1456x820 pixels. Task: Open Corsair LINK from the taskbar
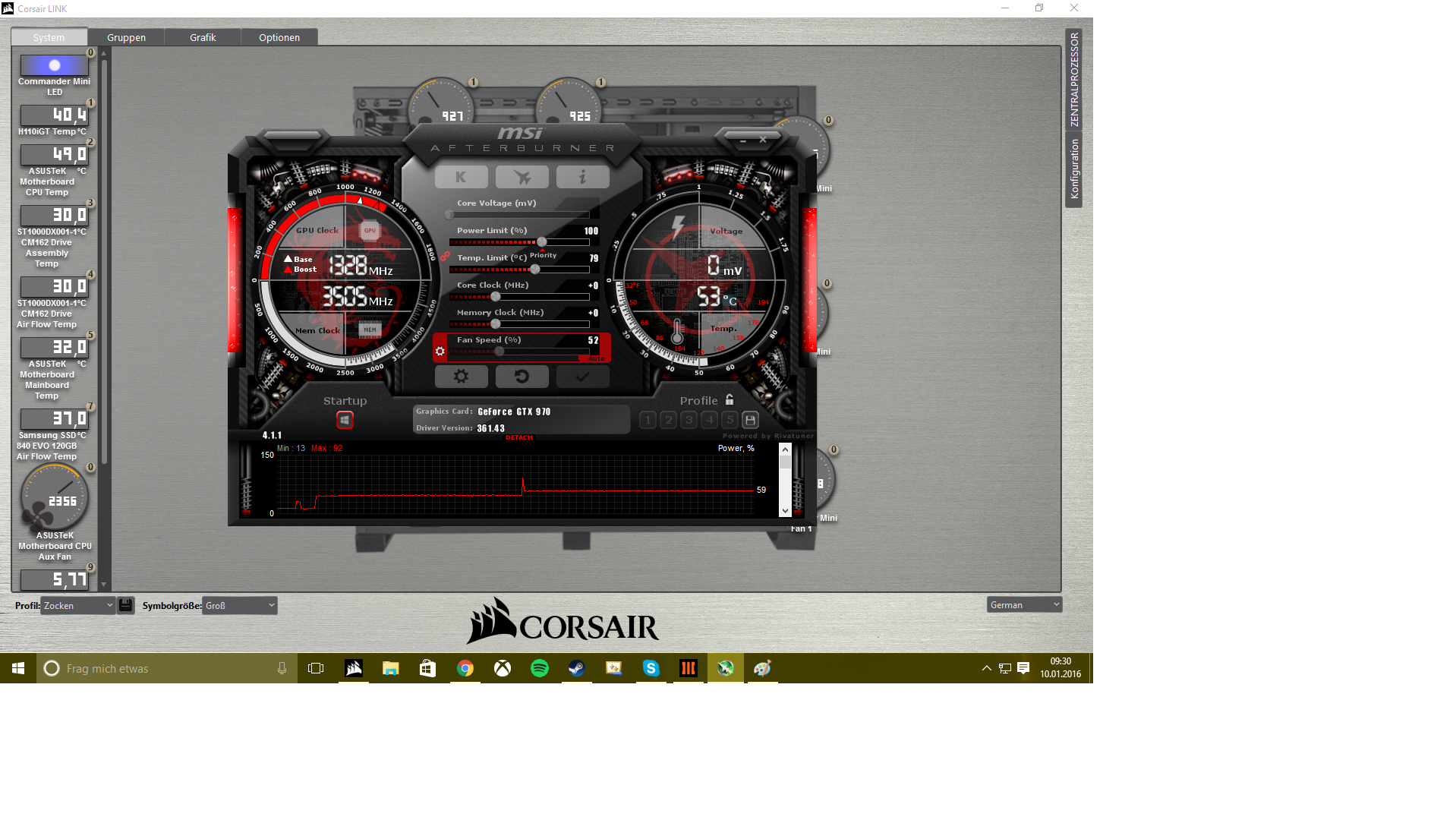coord(354,668)
